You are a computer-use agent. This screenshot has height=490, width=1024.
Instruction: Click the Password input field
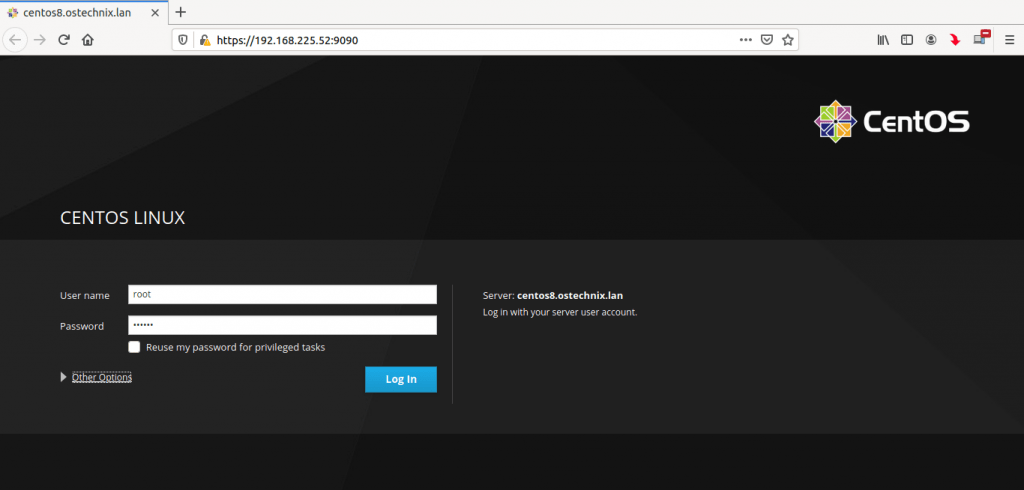[x=282, y=325]
